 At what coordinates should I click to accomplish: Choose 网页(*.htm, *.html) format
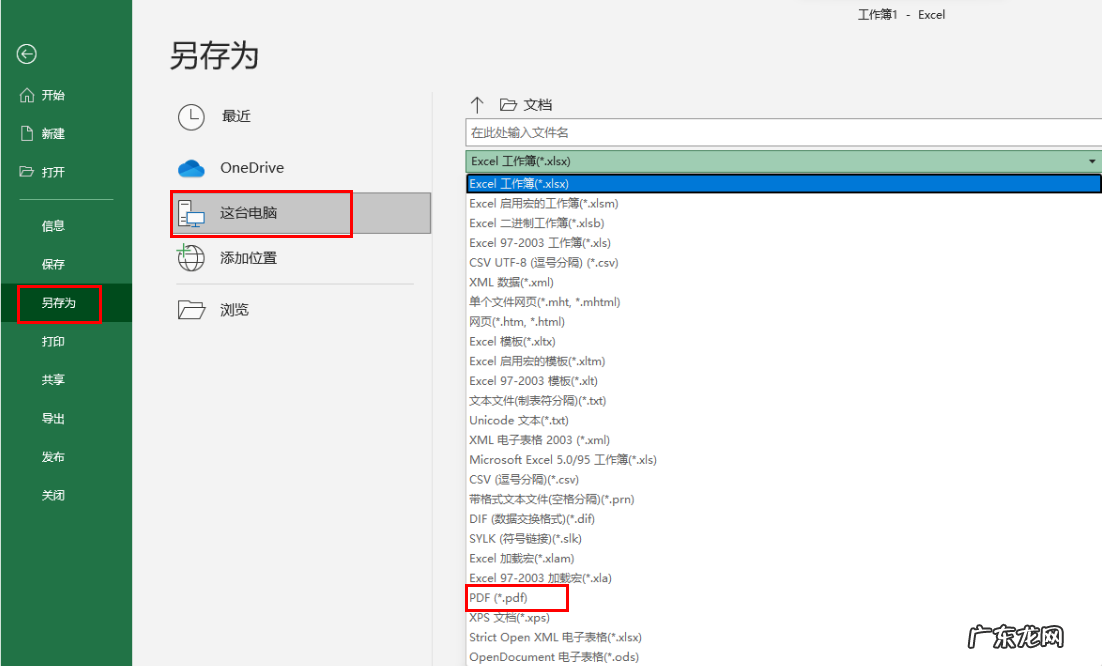(x=517, y=322)
